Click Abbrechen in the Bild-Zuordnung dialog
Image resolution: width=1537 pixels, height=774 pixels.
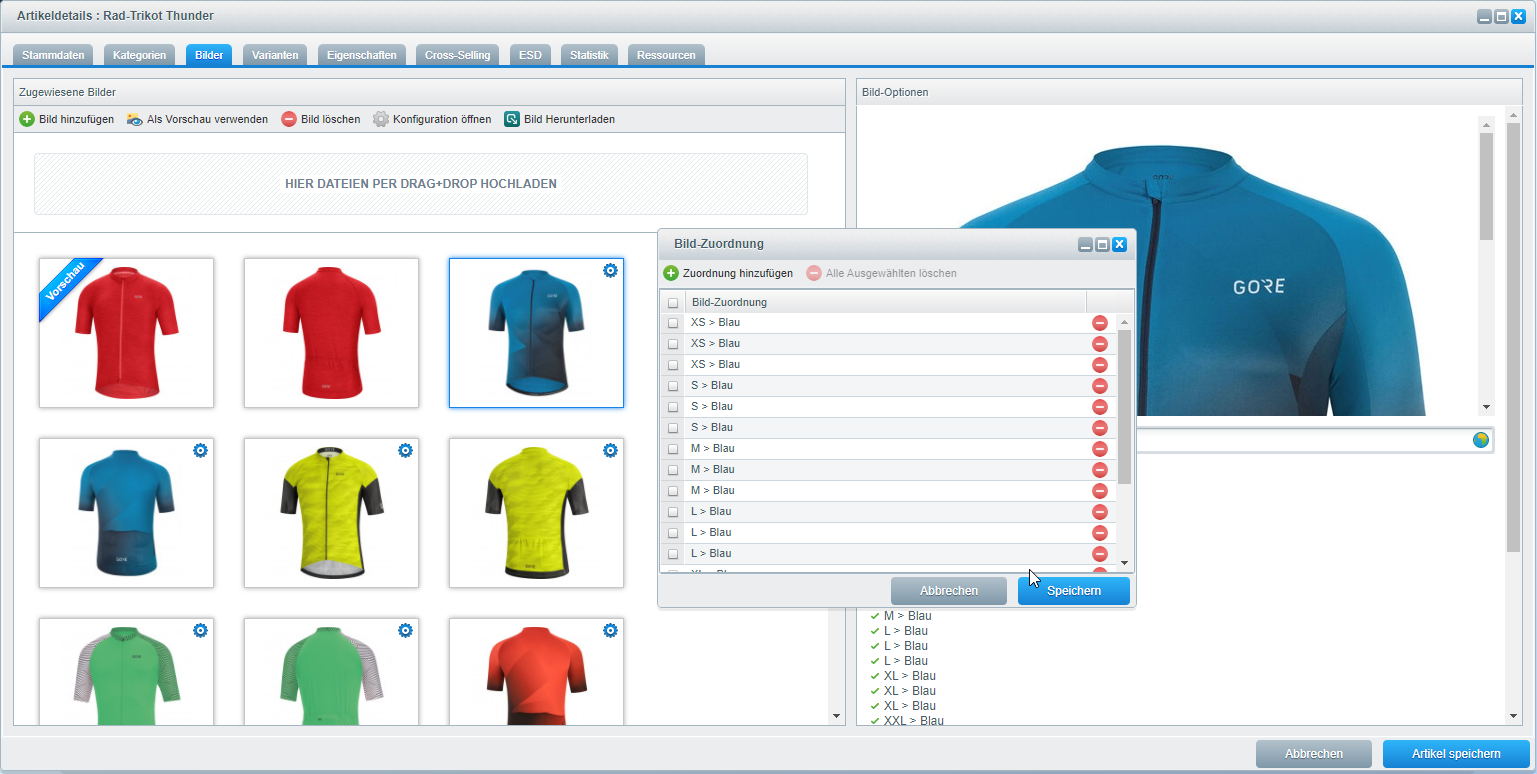949,591
